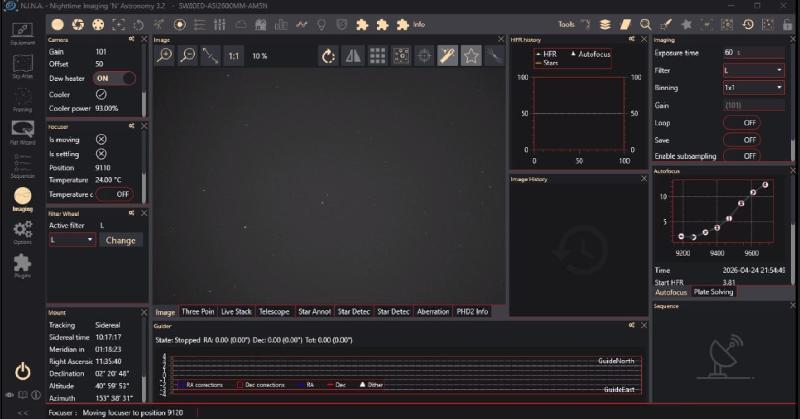The height and width of the screenshot is (419, 800).
Task: Open Filter Wheel panel settings icon
Action: (132, 213)
